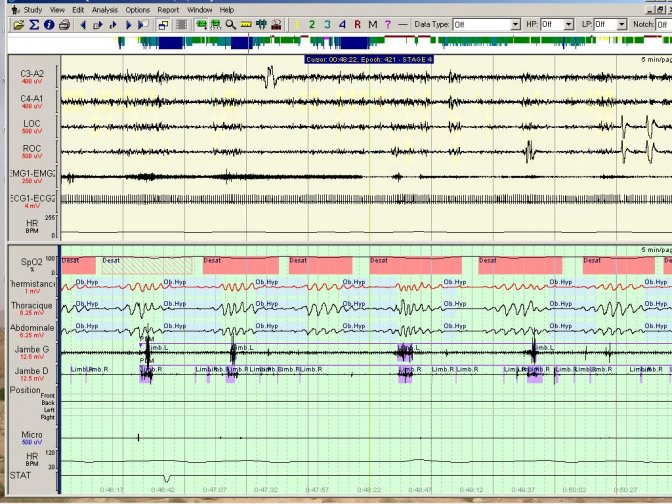This screenshot has height=504, width=672.
Task: Score the epoch as REM with R
Action: point(357,25)
